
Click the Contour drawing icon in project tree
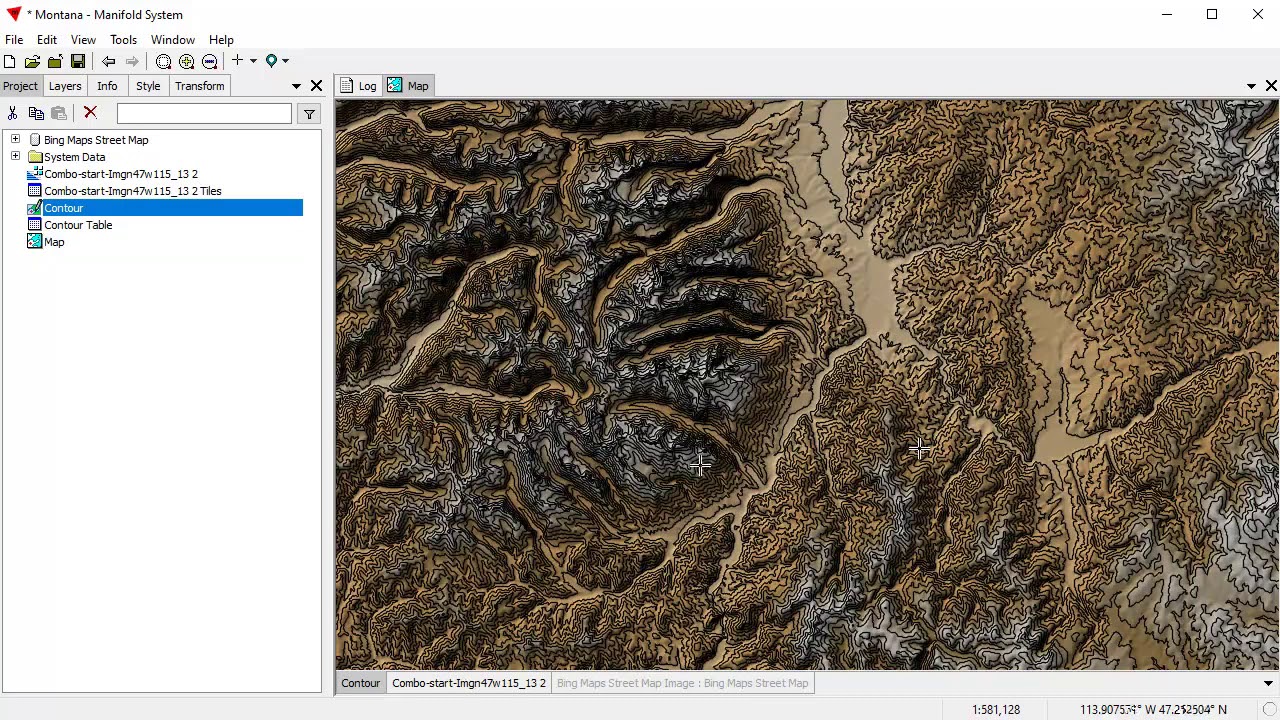point(35,208)
